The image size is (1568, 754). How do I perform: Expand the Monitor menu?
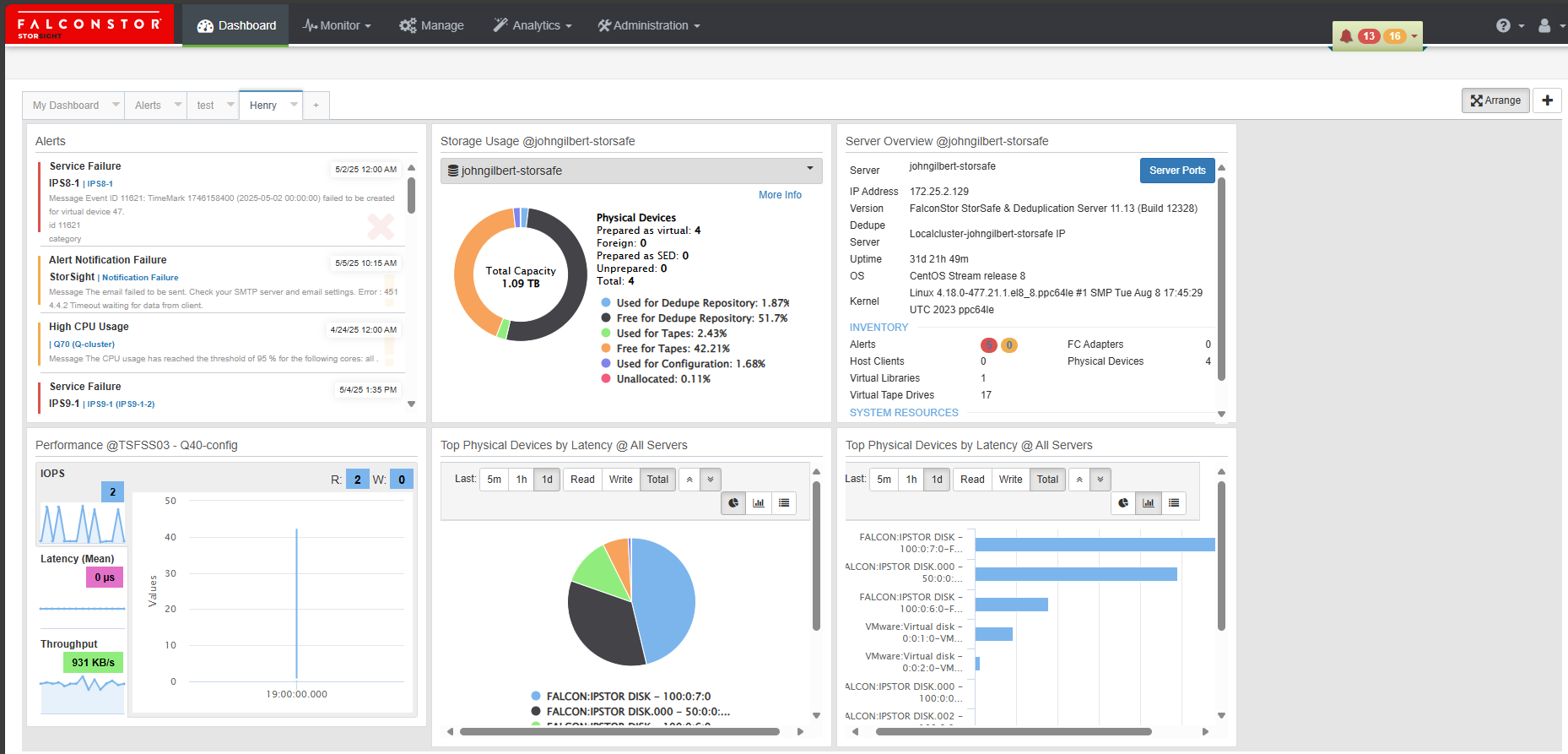pos(337,26)
